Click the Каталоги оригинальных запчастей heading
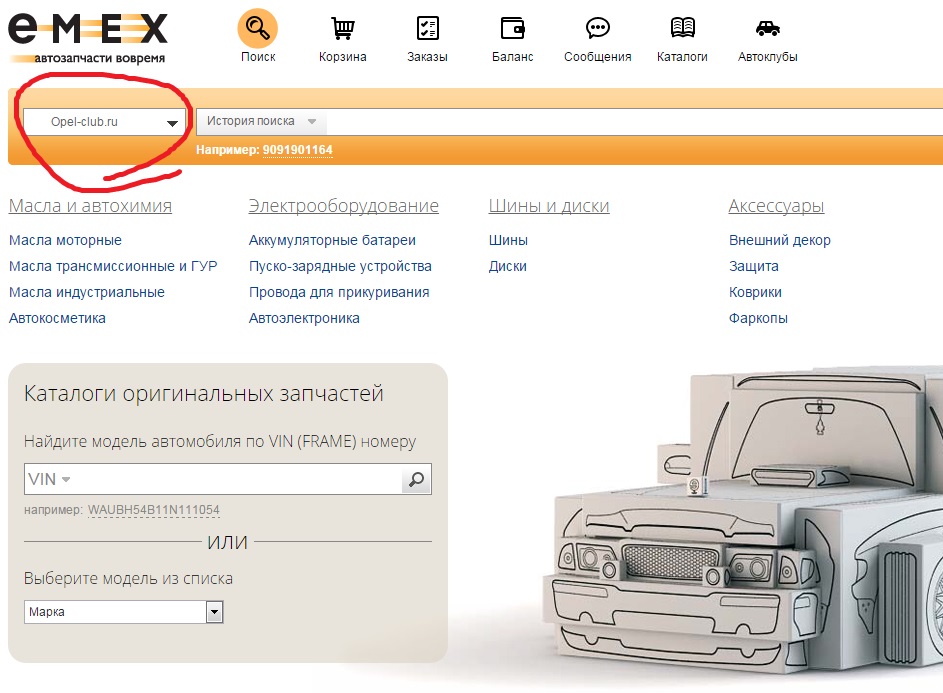Screen dimensions: 943x693 (204, 393)
